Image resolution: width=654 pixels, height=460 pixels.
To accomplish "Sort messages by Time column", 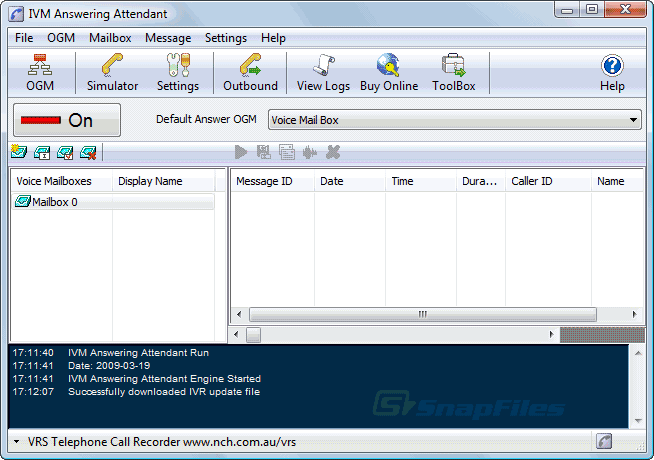I will pyautogui.click(x=421, y=181).
